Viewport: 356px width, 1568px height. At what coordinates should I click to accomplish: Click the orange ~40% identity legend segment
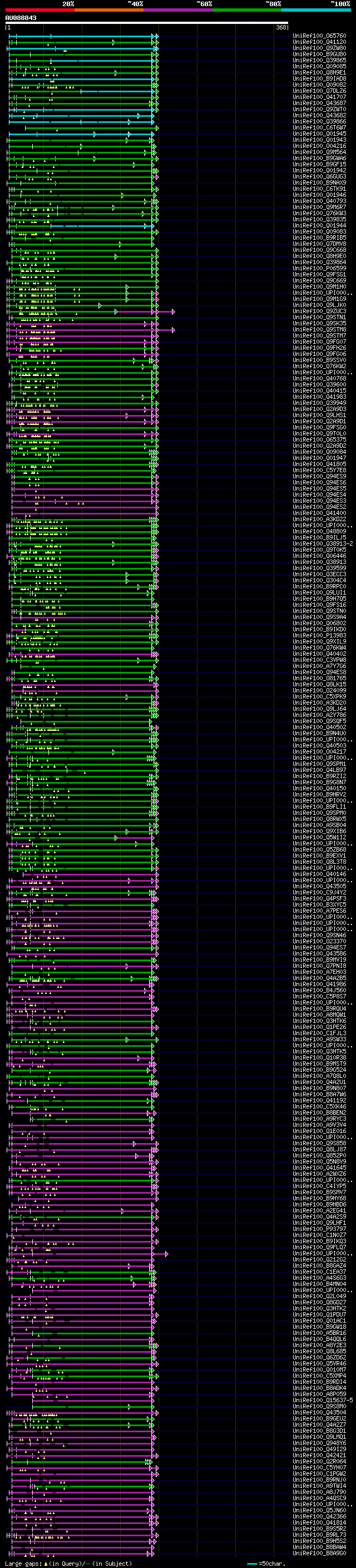[109, 11]
